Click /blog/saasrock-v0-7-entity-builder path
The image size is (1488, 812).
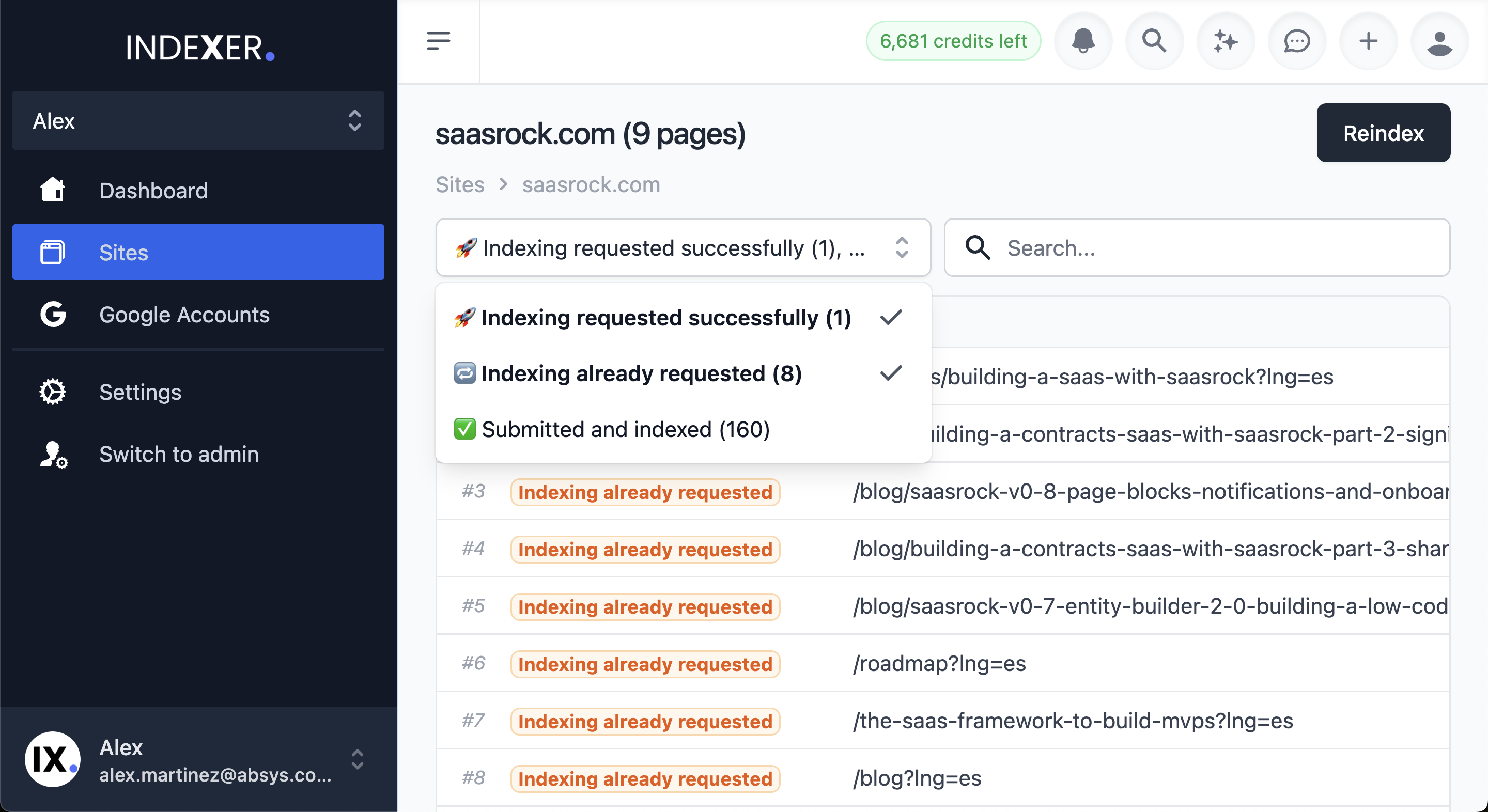pyautogui.click(x=1151, y=606)
